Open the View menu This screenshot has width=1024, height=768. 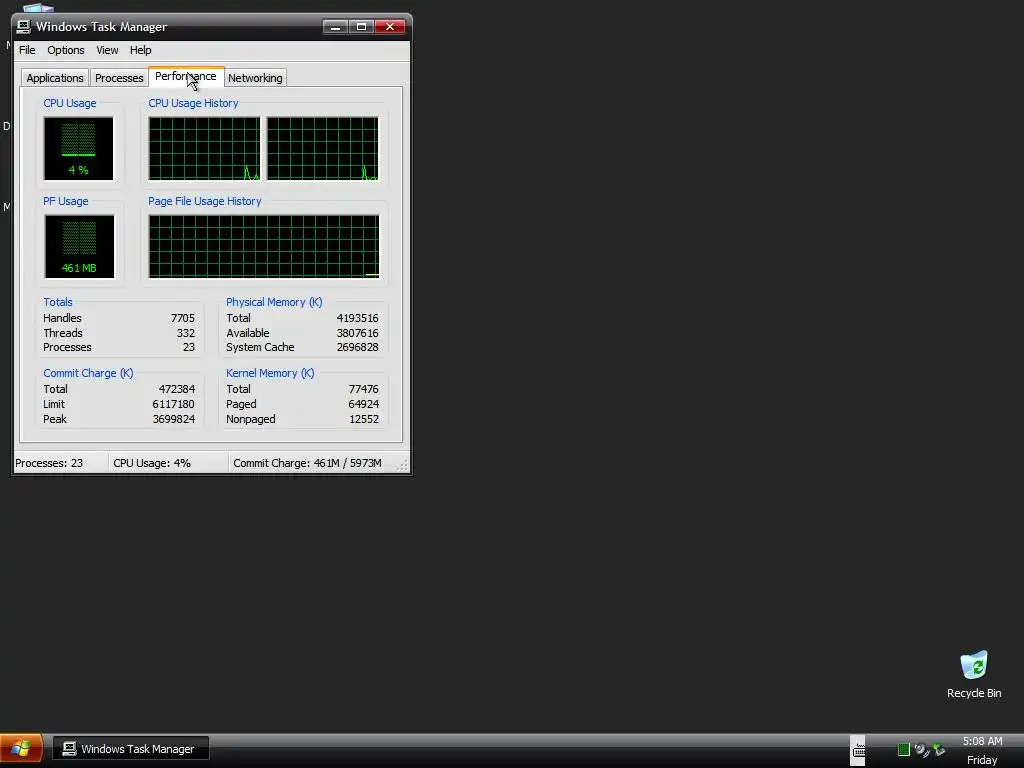pos(107,50)
